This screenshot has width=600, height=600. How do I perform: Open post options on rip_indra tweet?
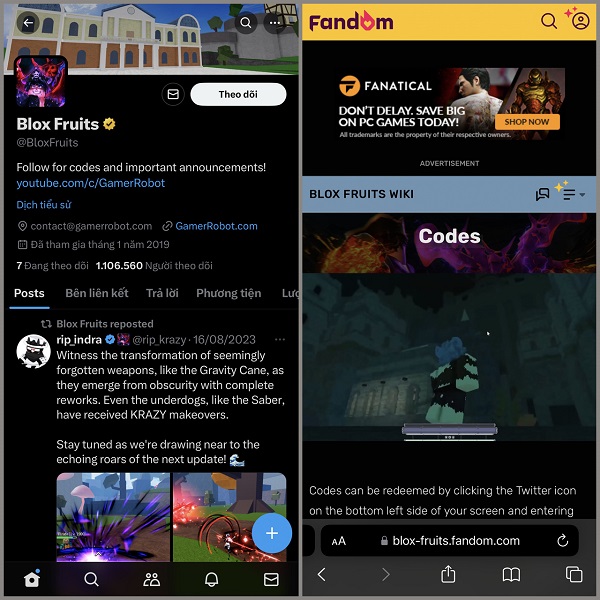[280, 339]
